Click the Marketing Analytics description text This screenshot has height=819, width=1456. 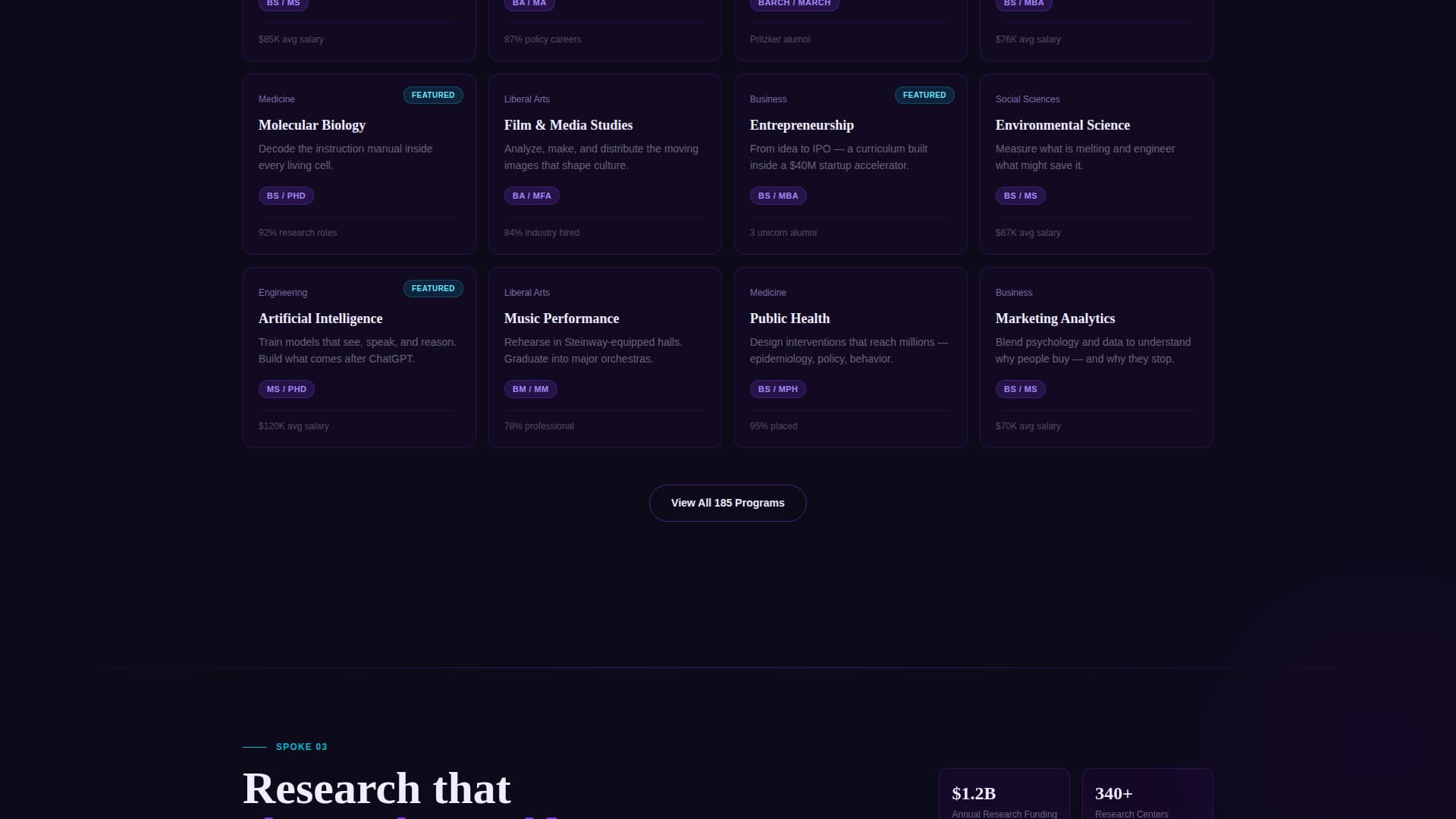(1093, 350)
